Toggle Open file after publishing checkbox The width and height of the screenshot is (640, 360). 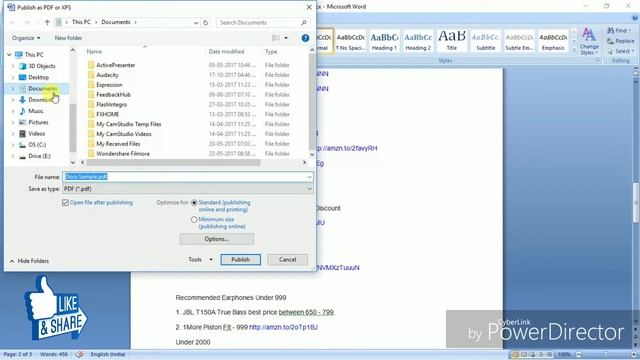pyautogui.click(x=65, y=202)
